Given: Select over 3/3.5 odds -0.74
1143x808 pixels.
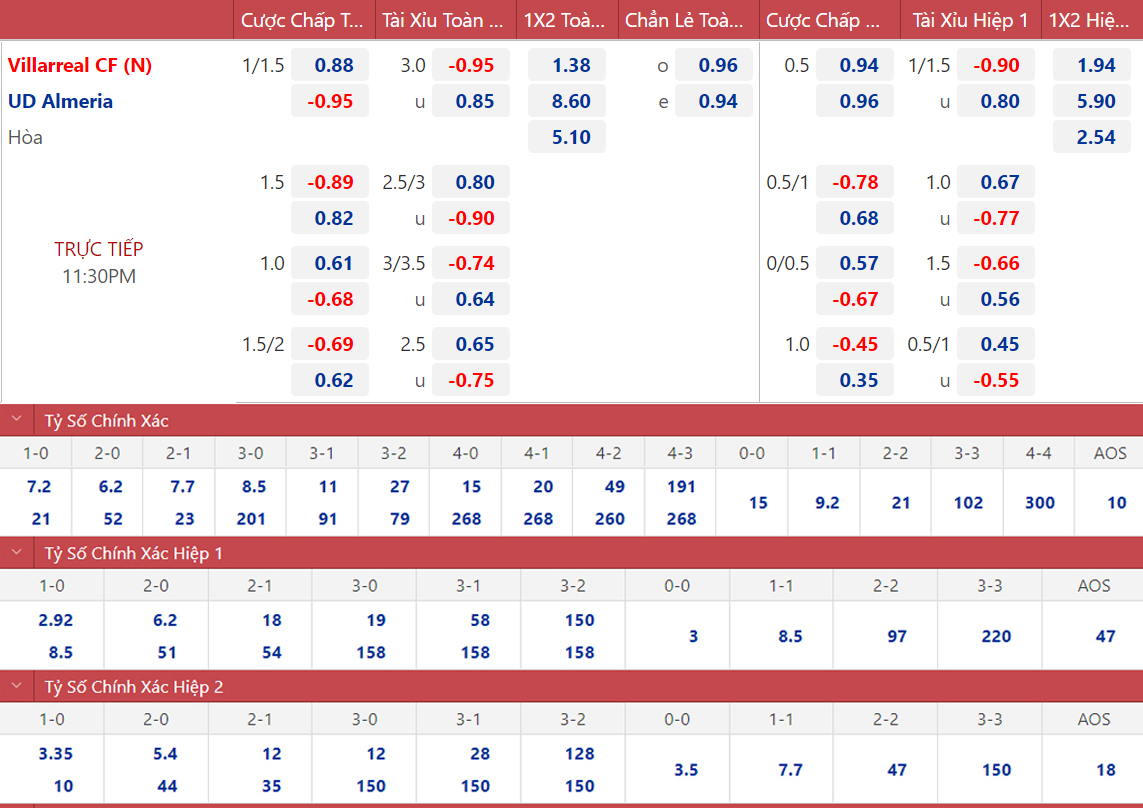Looking at the screenshot, I should (x=471, y=263).
